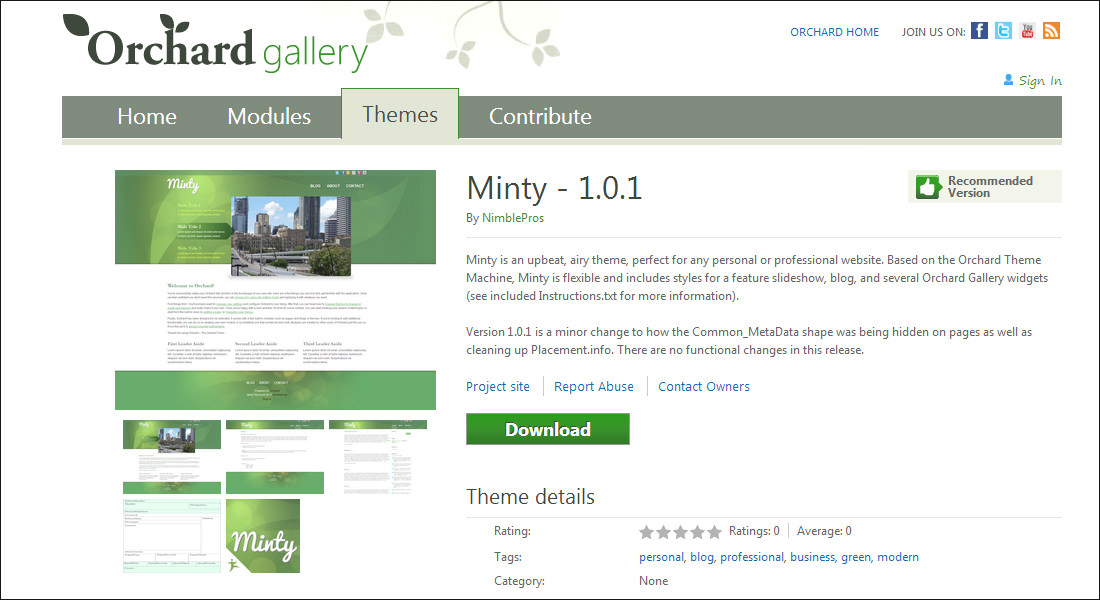Click the Recommended Version label text
Image resolution: width=1100 pixels, height=600 pixels.
click(x=991, y=187)
